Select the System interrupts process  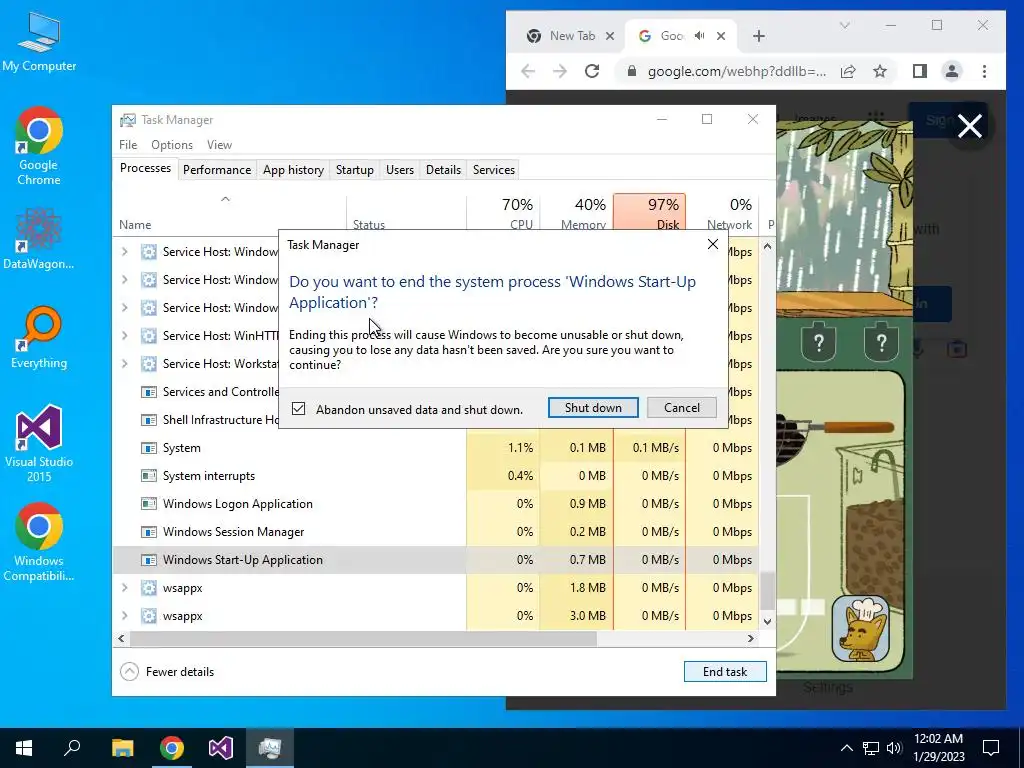coord(209,476)
